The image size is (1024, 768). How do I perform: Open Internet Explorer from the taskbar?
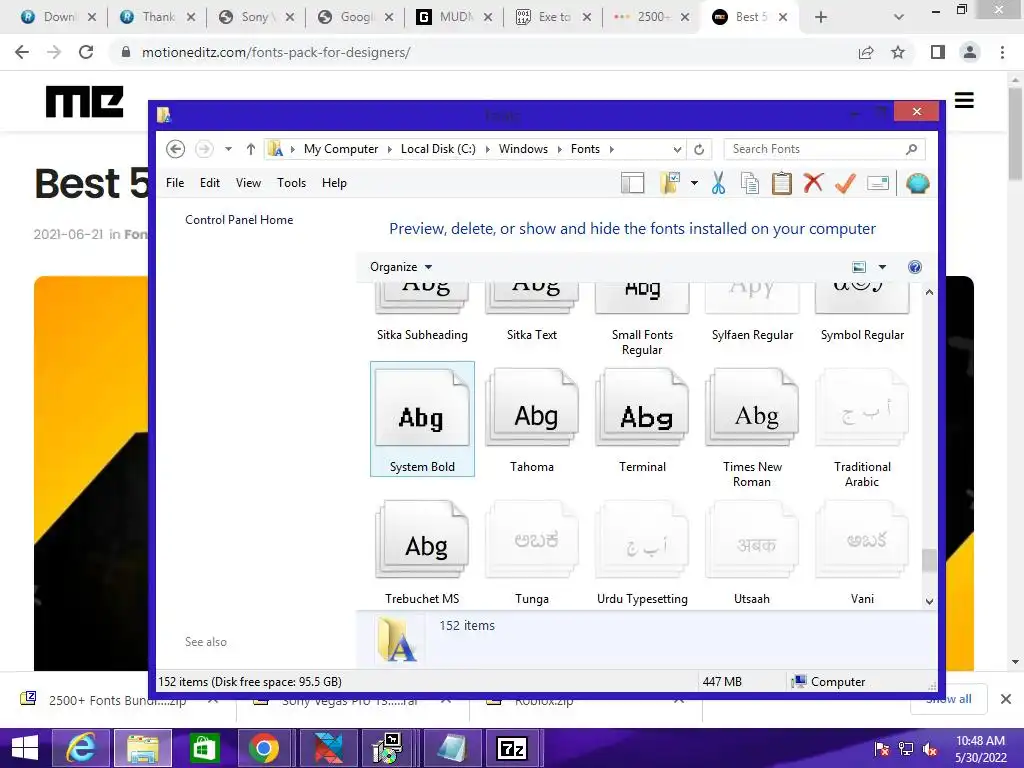coord(81,748)
